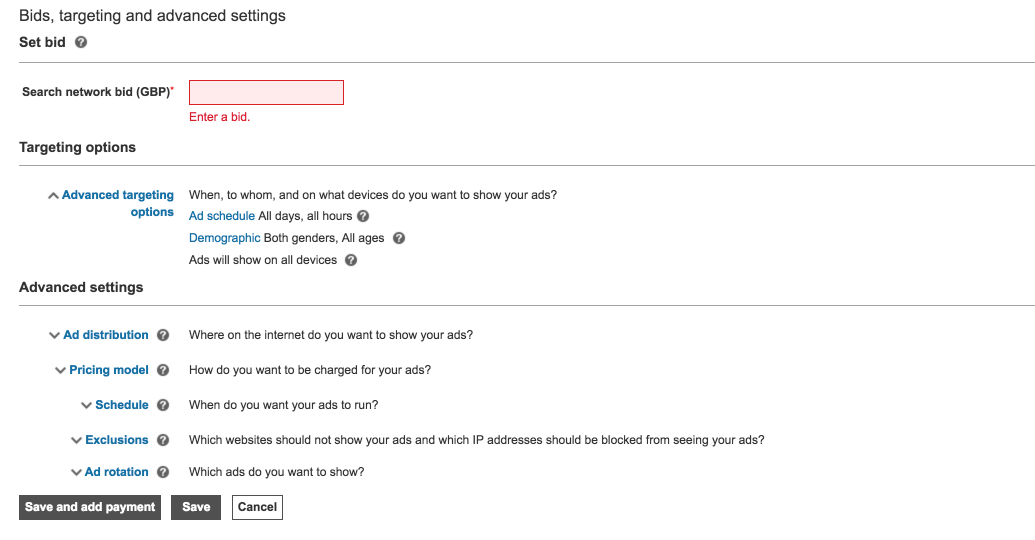Open the Exclusions help icon
The image size is (1035, 540).
pos(163,440)
